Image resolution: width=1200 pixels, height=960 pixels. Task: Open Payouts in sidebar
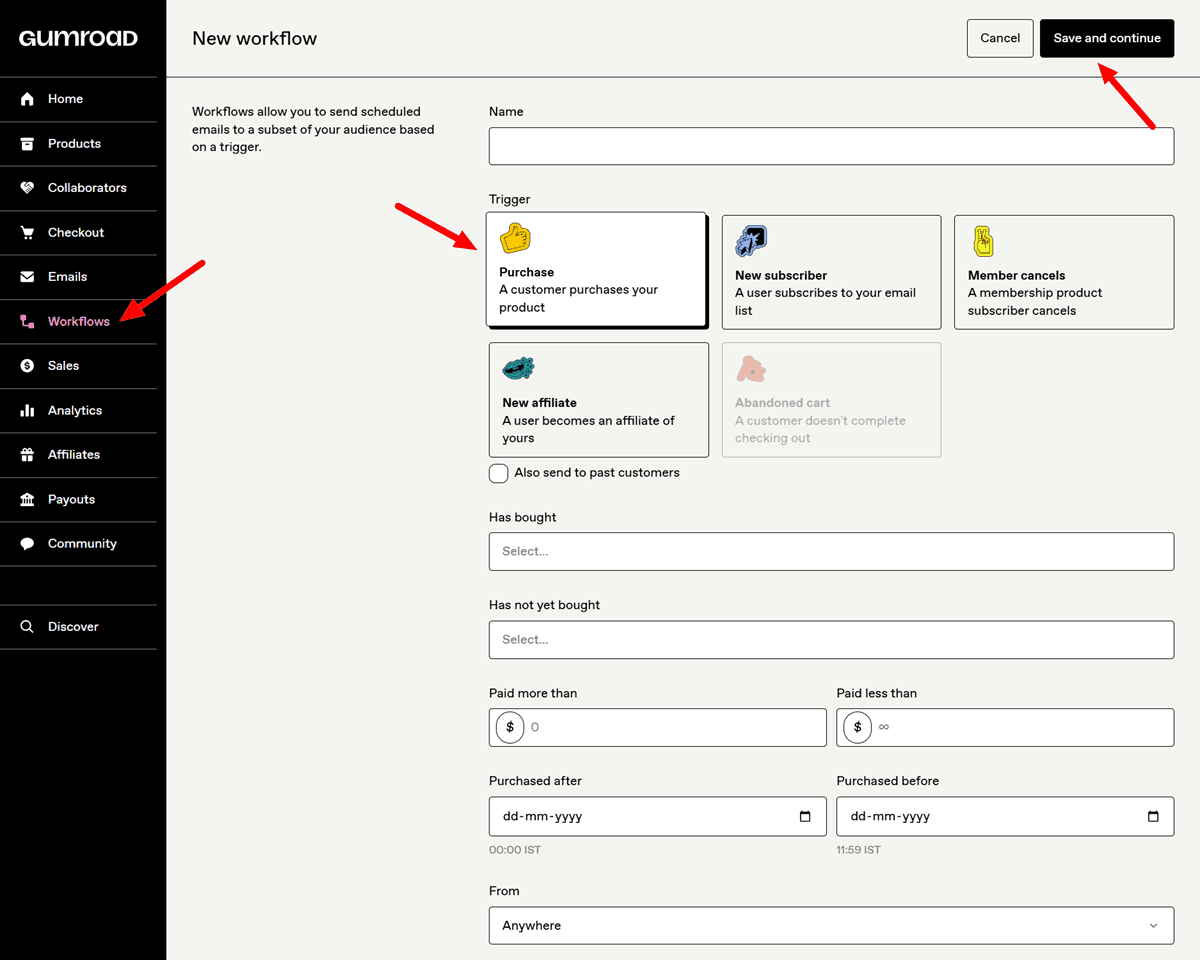coord(78,499)
